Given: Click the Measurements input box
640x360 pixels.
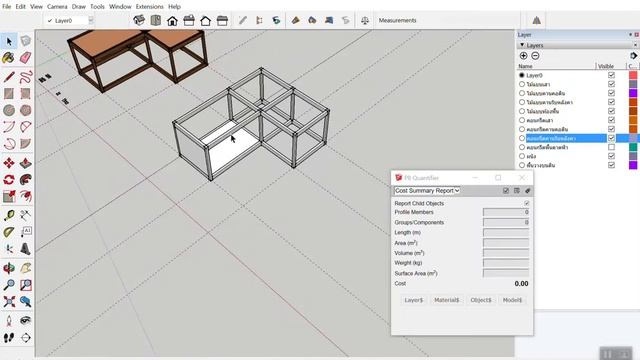Looking at the screenshot, I should click(468, 20).
